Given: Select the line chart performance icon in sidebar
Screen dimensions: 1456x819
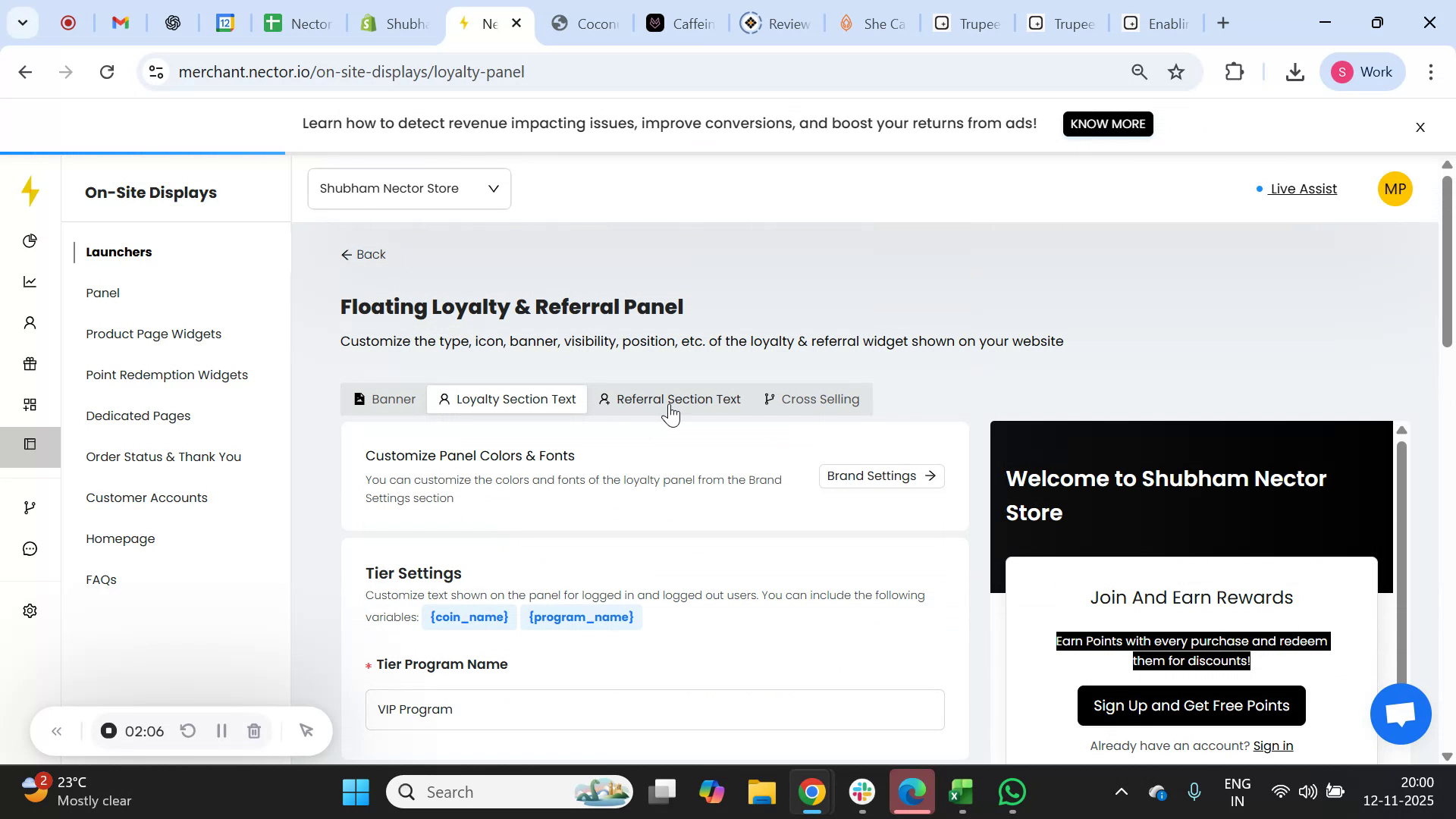Looking at the screenshot, I should tap(30, 281).
